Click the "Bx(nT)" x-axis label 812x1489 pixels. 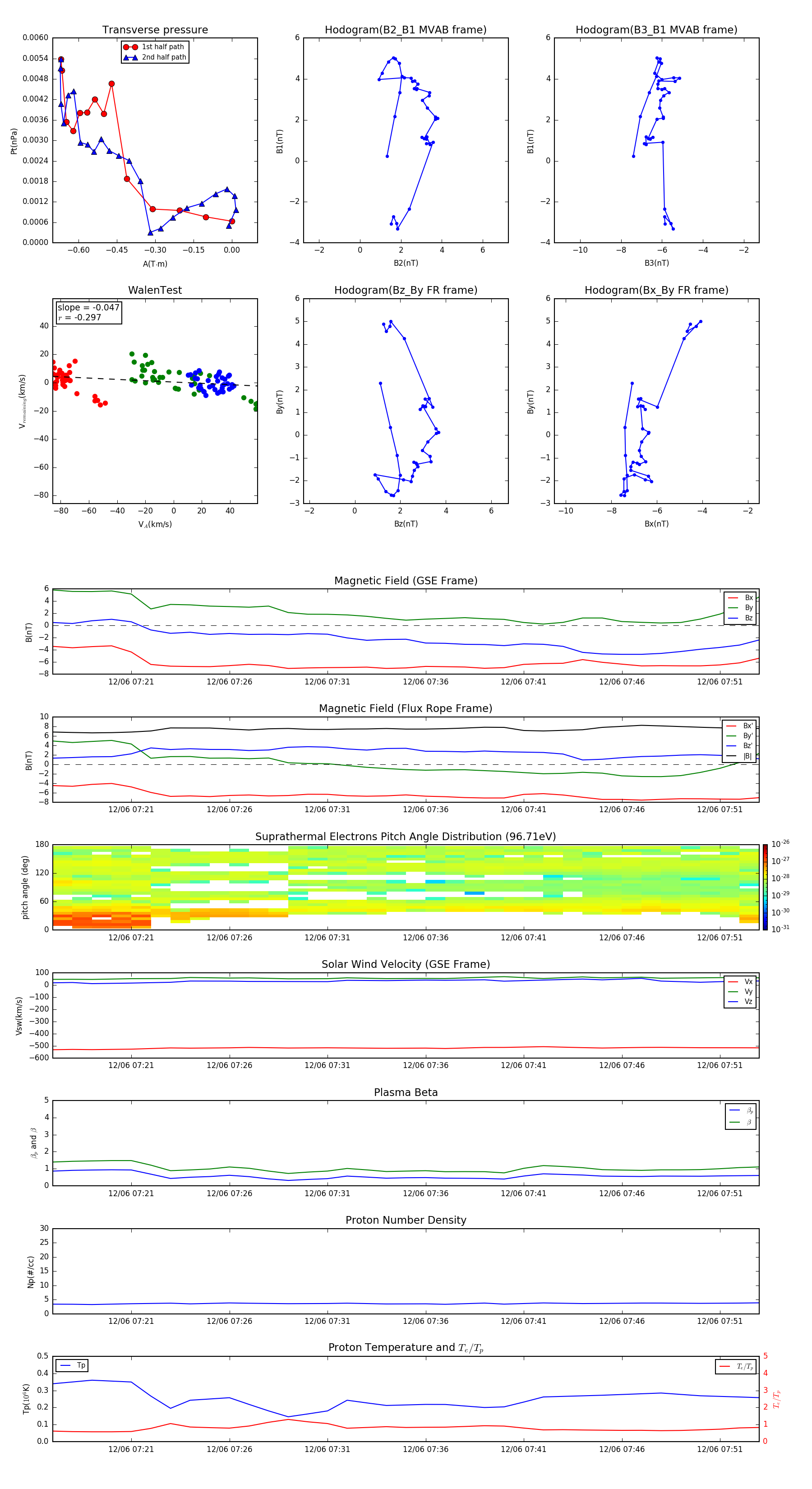coord(656,524)
